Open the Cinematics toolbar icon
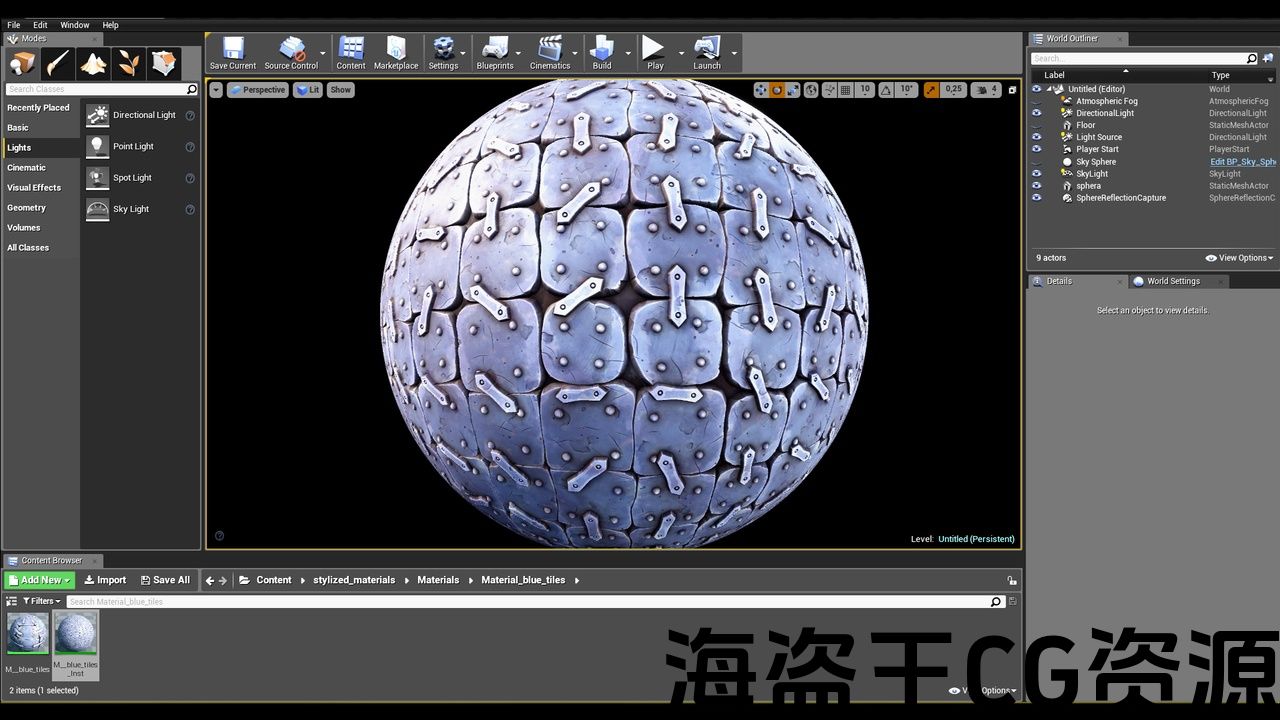Screen dimensions: 1280x720 tap(549, 53)
